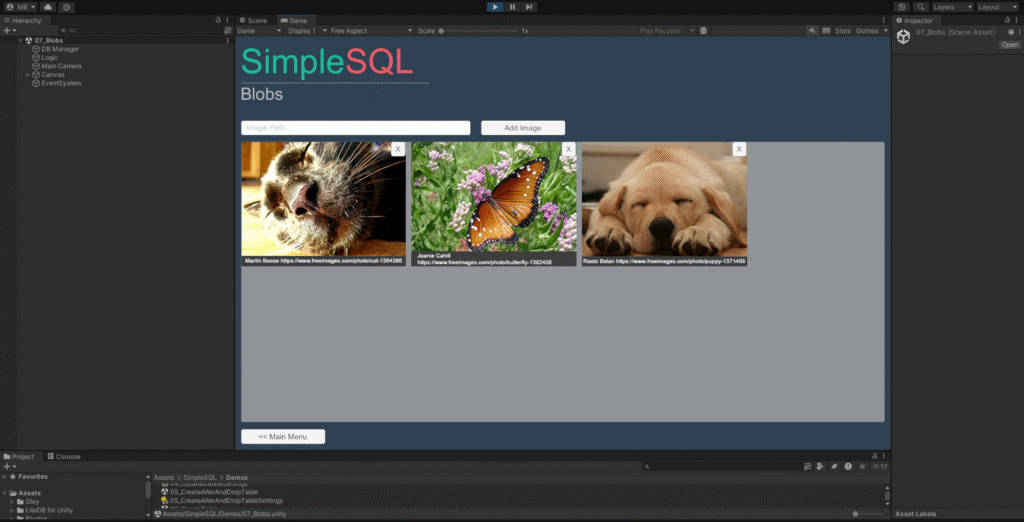Switch to the Console tab
This screenshot has height=522, width=1024.
coord(63,457)
